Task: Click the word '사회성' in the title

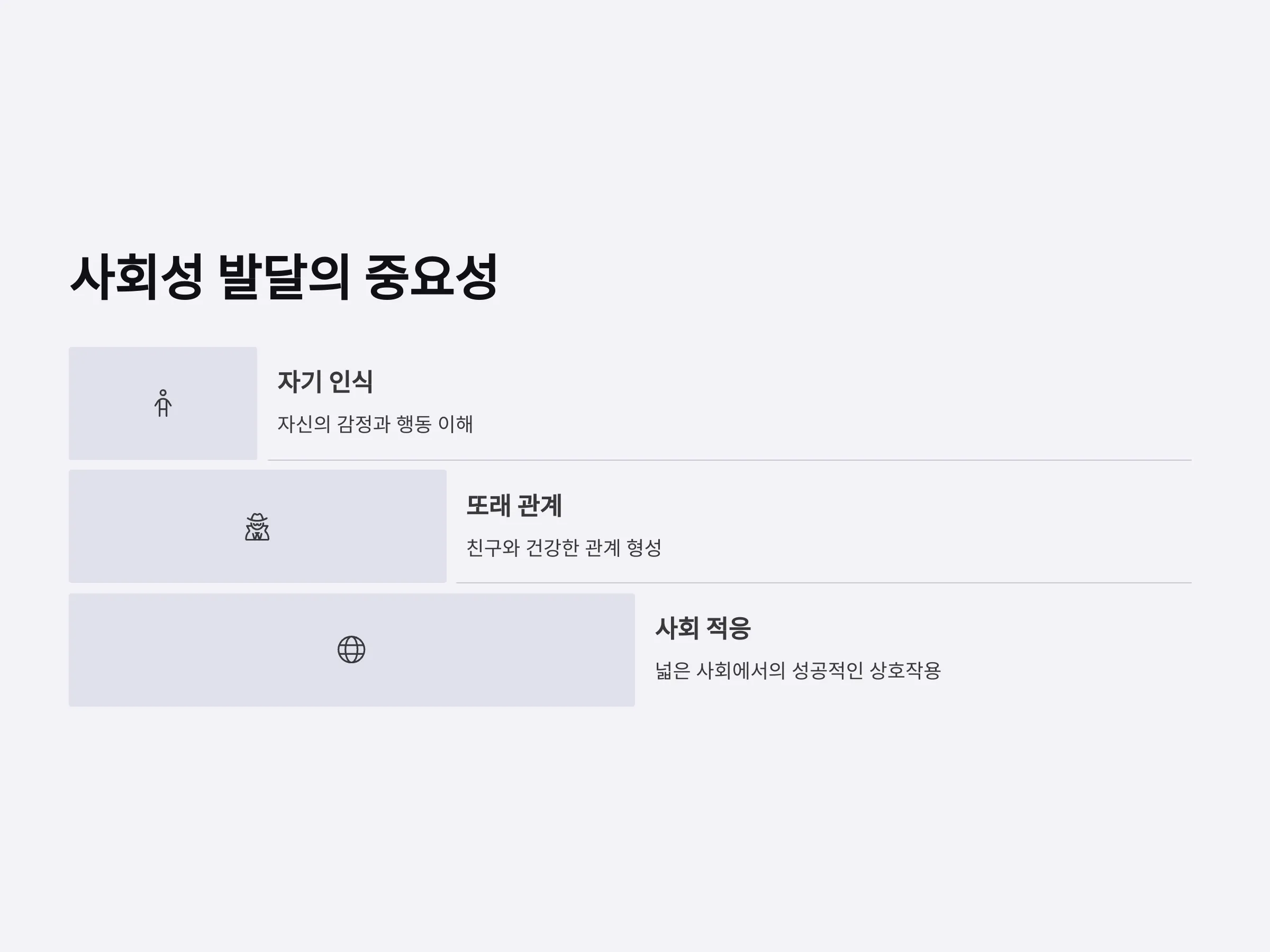Action: click(x=136, y=277)
